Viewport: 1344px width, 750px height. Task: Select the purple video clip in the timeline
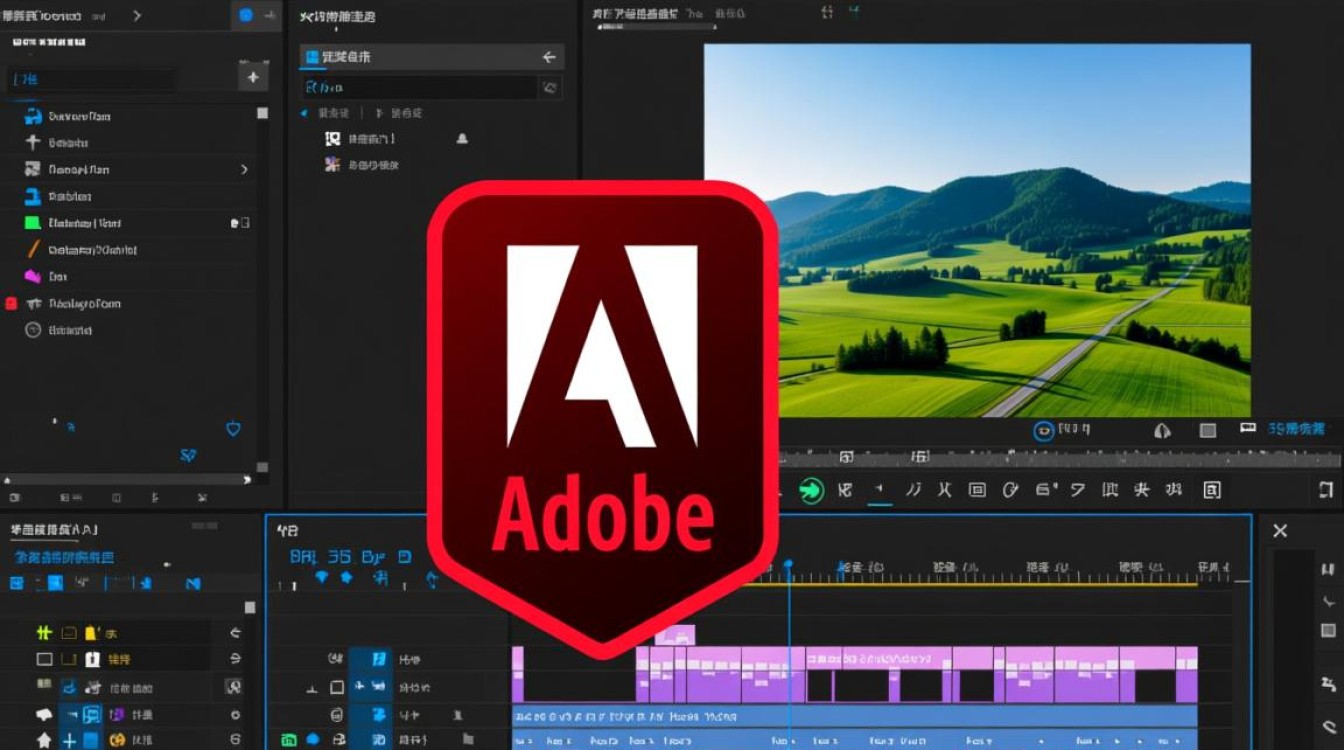(916, 674)
